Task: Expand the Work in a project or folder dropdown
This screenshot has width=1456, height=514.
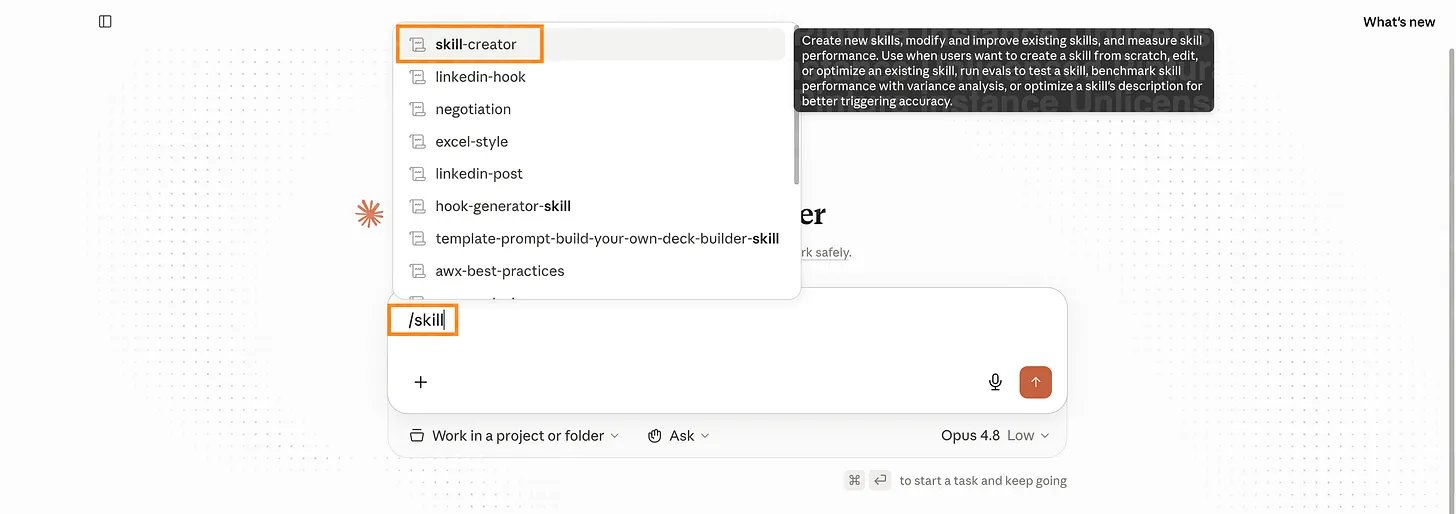Action: point(515,436)
